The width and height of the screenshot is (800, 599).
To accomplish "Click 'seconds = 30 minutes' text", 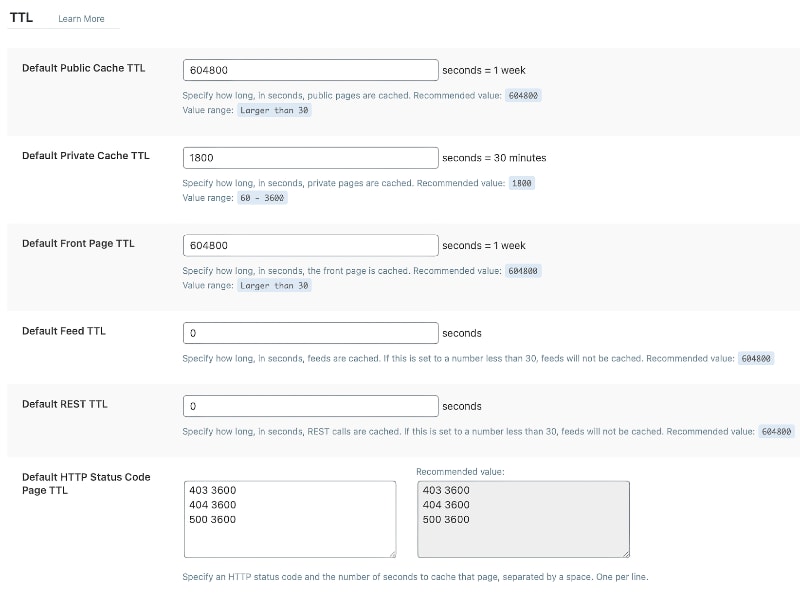I will pyautogui.click(x=494, y=158).
